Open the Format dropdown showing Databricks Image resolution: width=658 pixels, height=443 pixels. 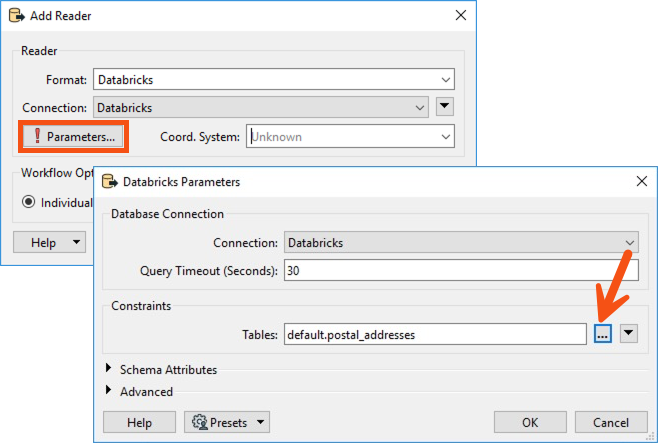[x=274, y=79]
